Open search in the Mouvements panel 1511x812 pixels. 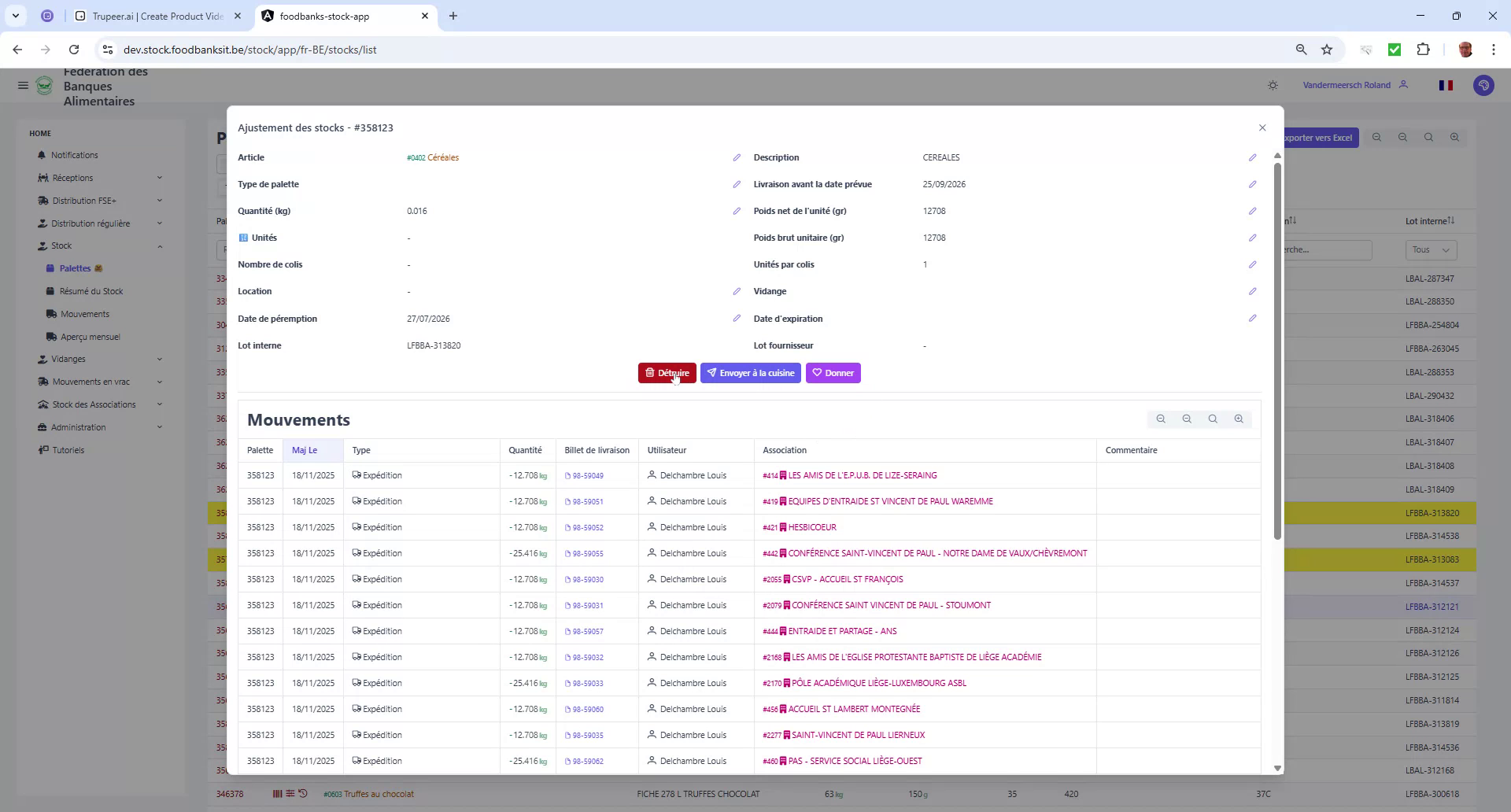tap(1213, 419)
